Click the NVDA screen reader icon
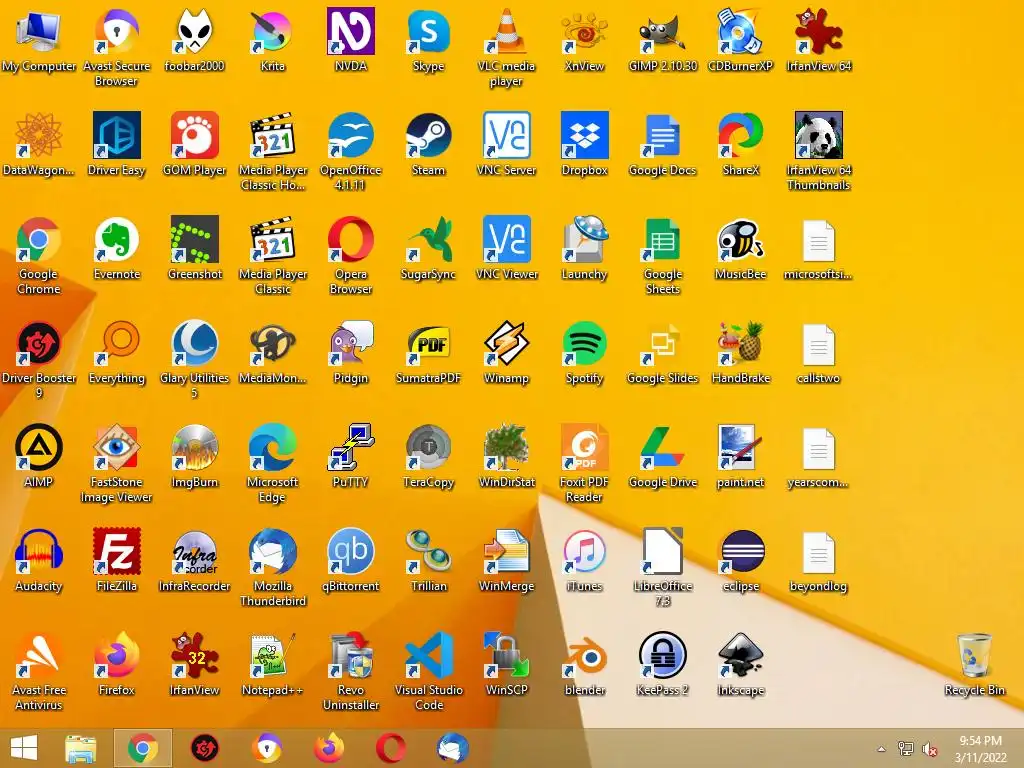The width and height of the screenshot is (1024, 768). pos(351,40)
